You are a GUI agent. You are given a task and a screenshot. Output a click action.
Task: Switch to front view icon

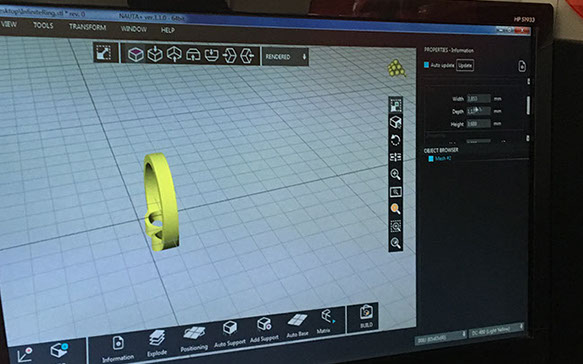[193, 55]
